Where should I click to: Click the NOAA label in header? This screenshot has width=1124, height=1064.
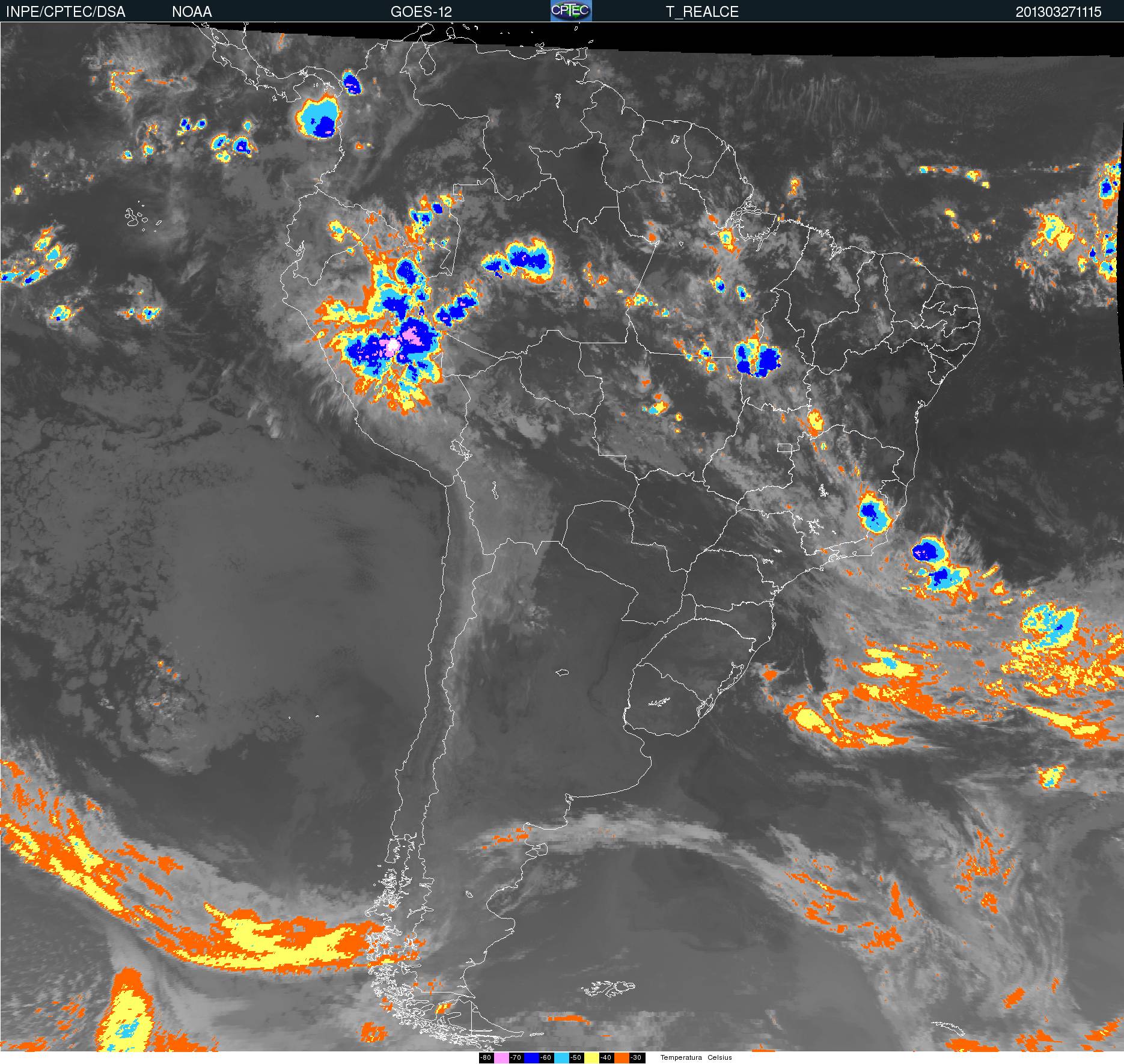click(192, 12)
